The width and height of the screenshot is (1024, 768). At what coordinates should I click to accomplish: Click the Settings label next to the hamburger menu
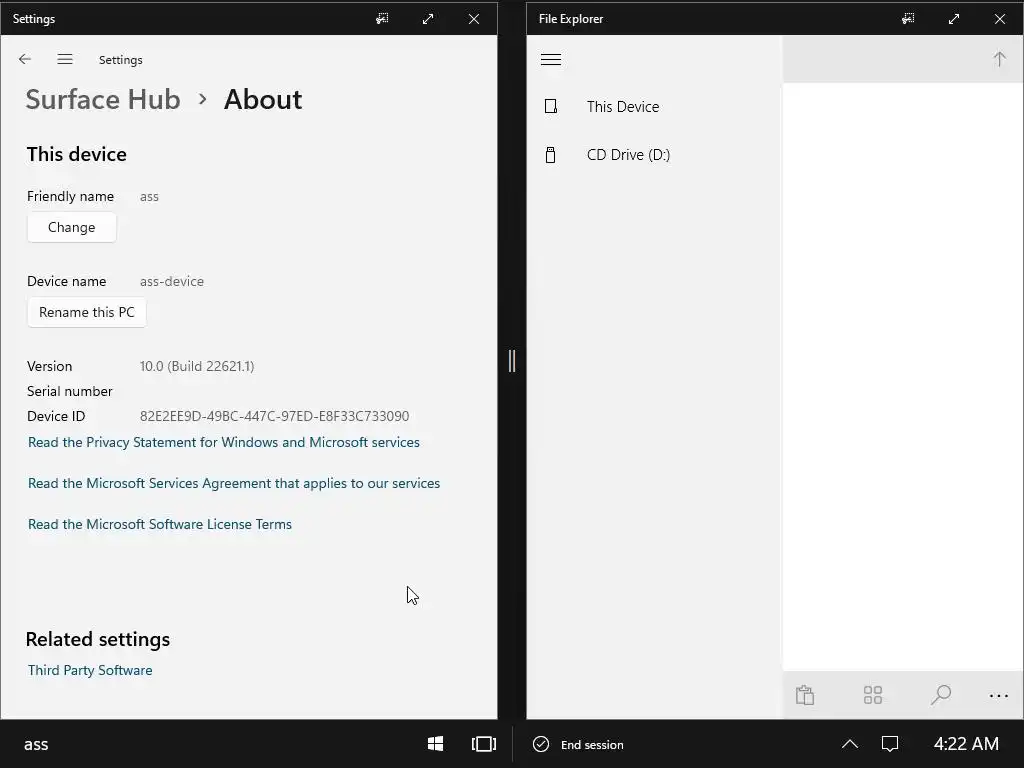(x=121, y=60)
